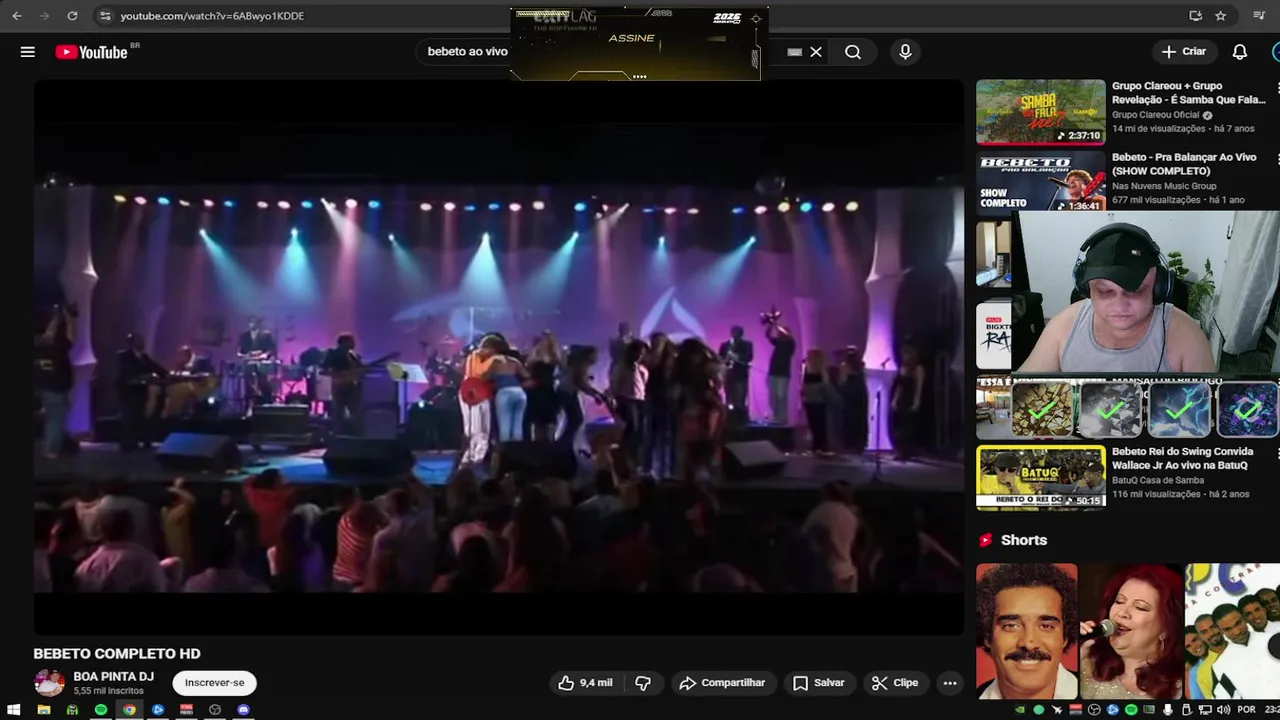This screenshot has width=1280, height=720.
Task: Open File Explorer from taskbar
Action: (43, 710)
